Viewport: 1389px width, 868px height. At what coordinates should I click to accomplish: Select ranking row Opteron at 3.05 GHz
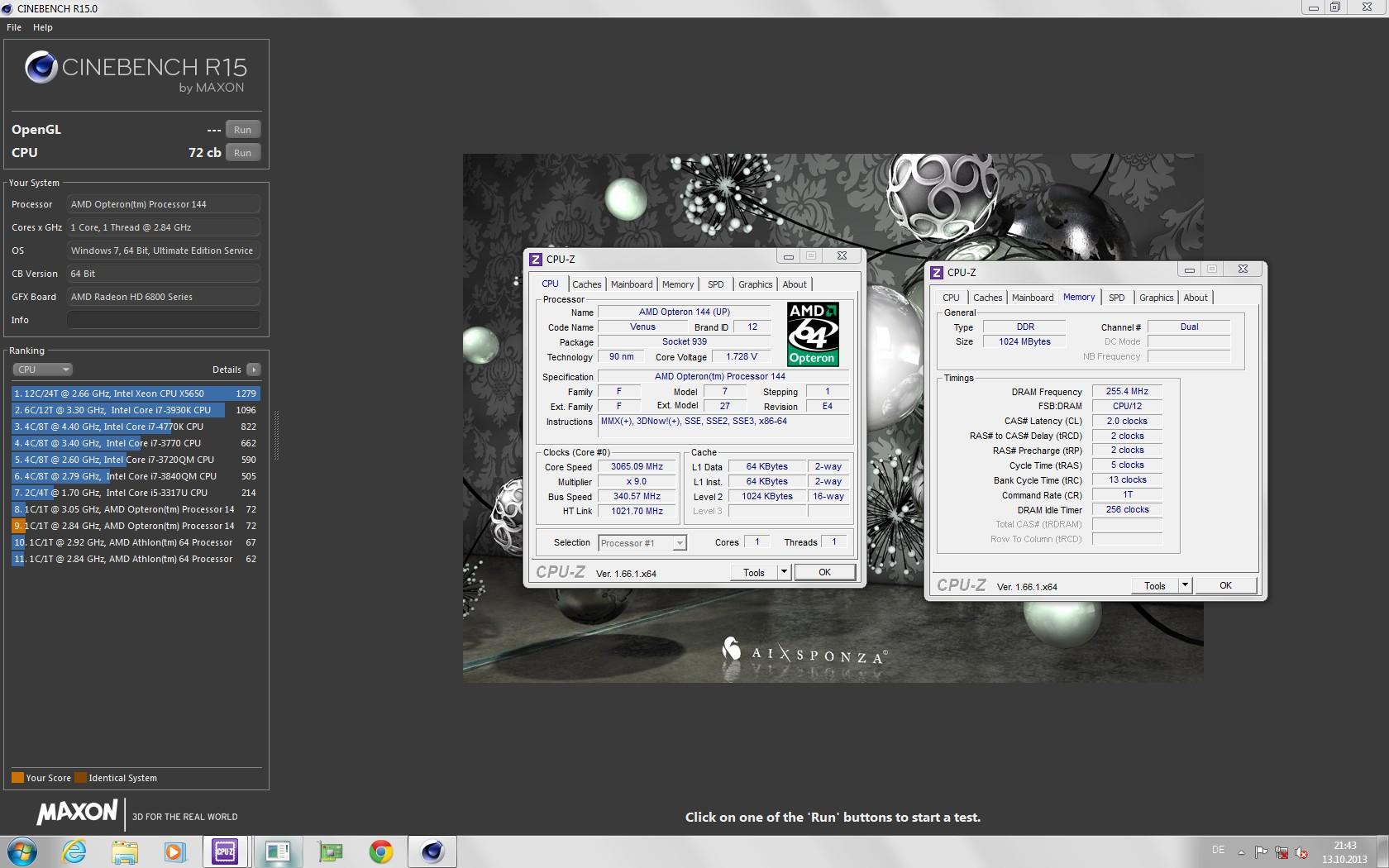tap(136, 509)
